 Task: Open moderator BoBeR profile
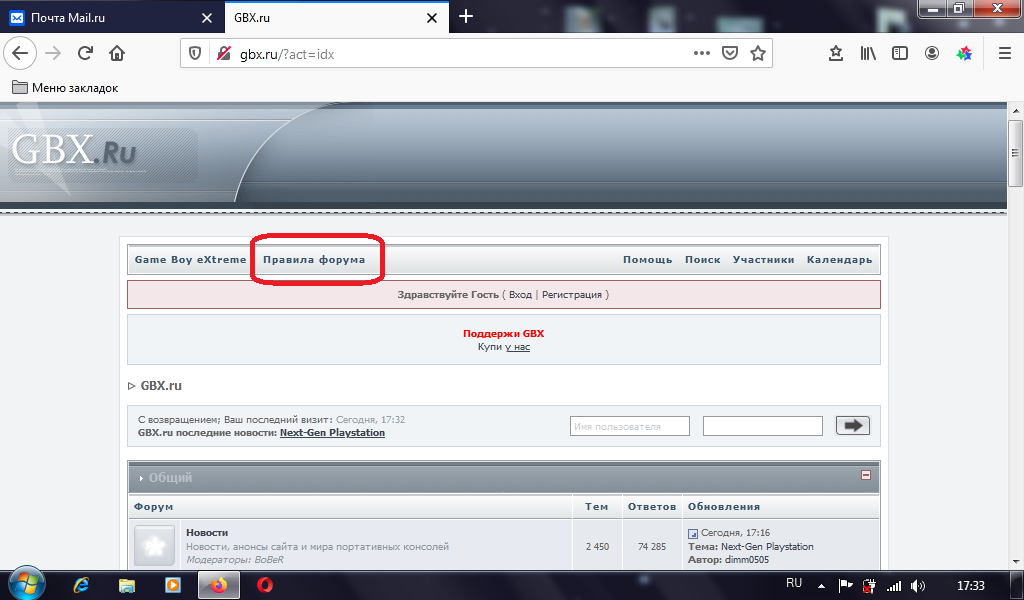(x=269, y=560)
